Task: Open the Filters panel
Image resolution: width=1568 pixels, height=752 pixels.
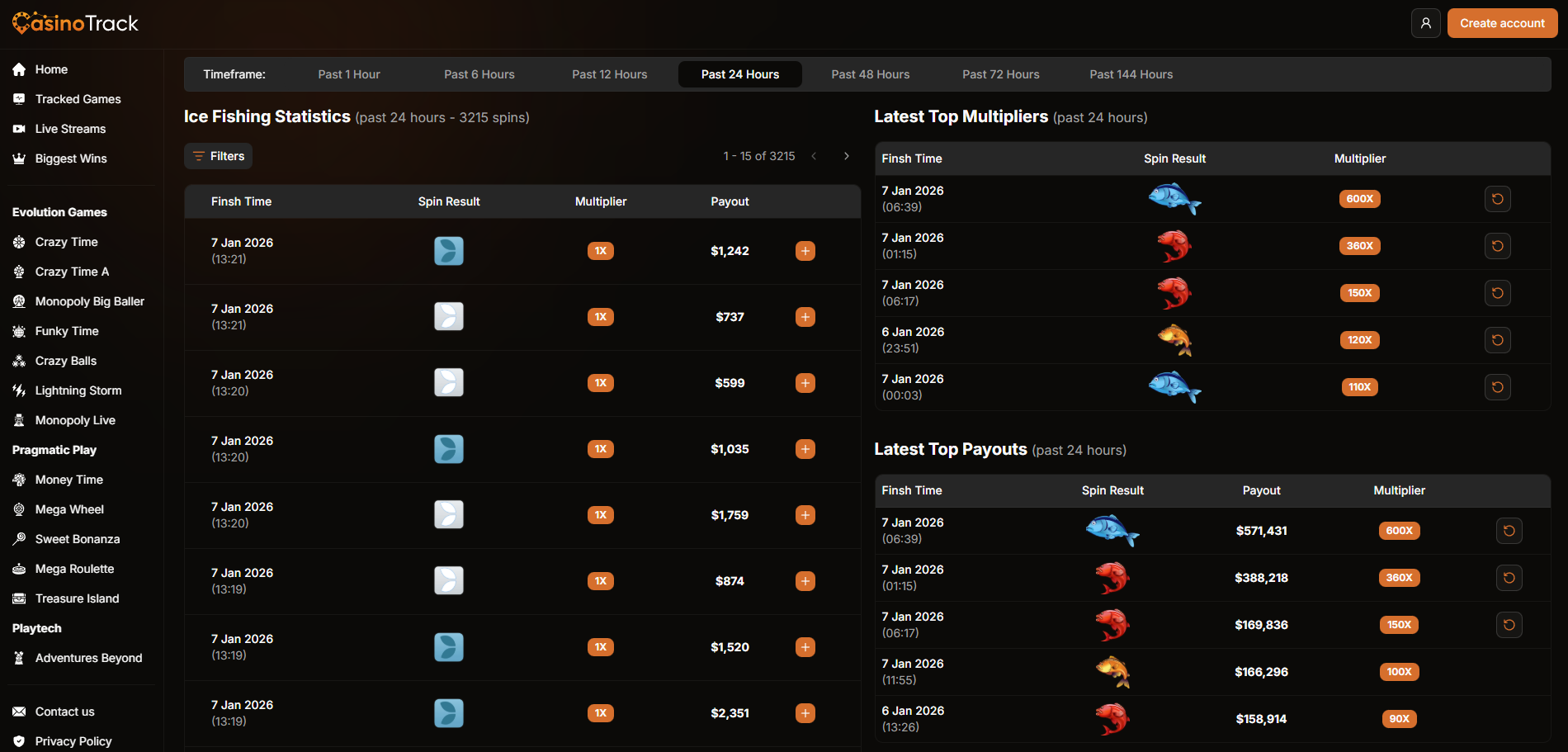Action: point(219,156)
